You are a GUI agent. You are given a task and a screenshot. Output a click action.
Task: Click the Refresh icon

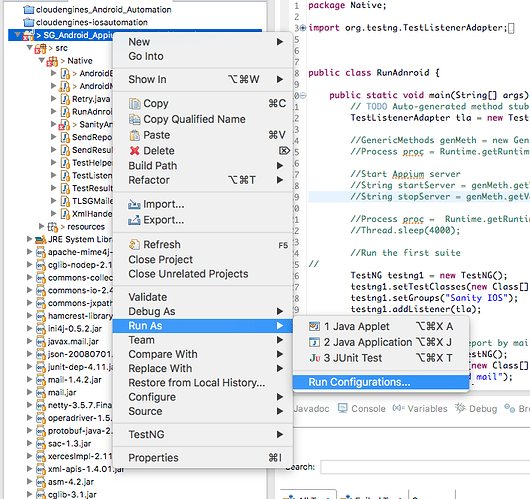click(135, 244)
